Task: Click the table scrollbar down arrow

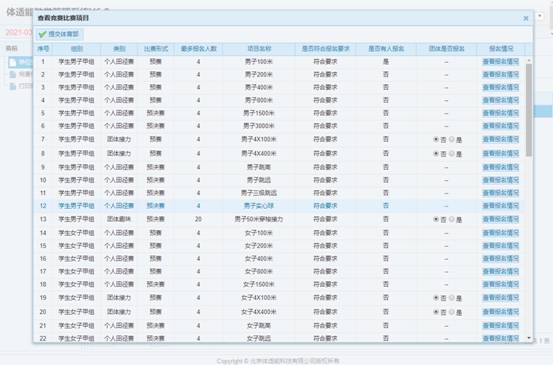Action: [529, 338]
